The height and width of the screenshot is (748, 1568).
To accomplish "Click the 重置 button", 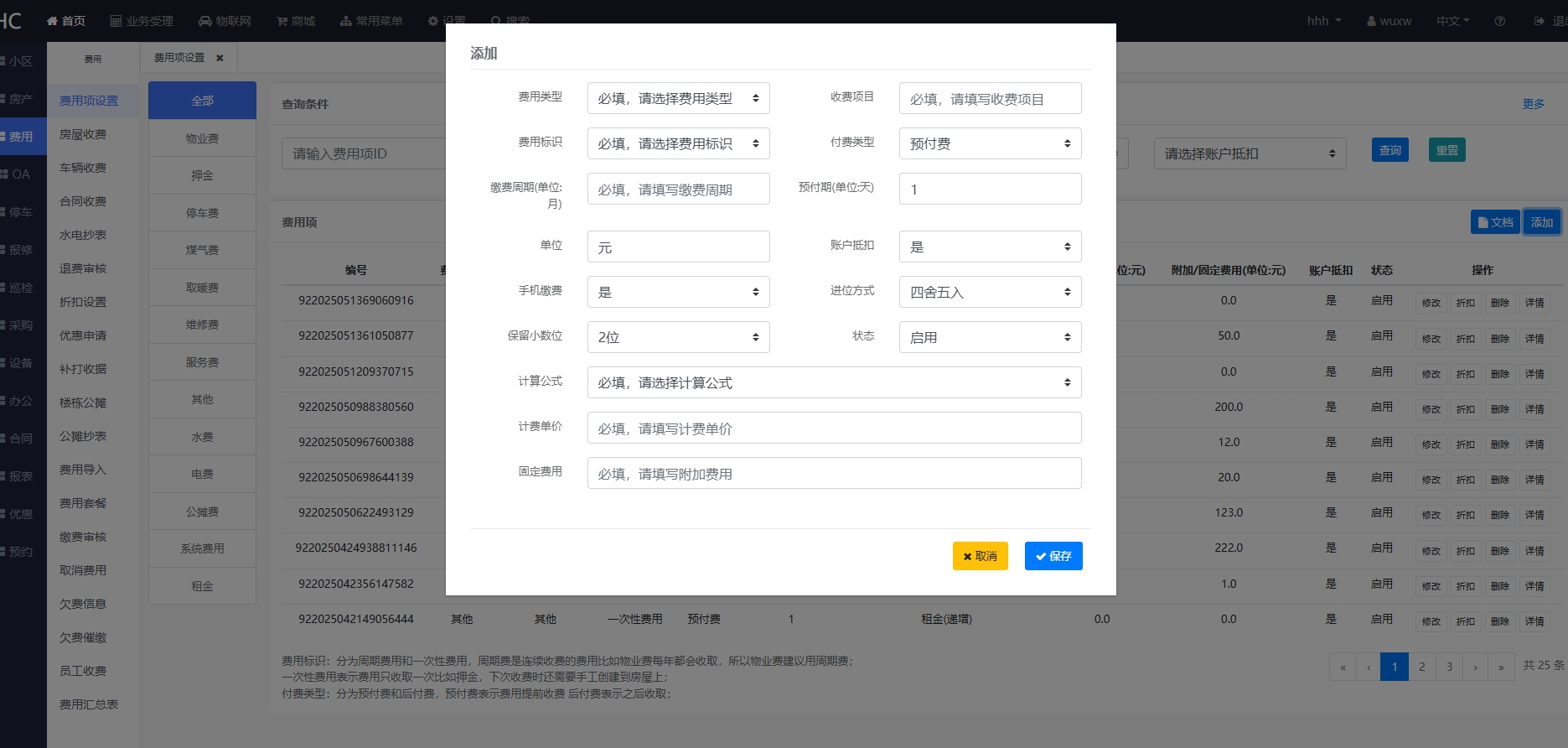I will [1446, 150].
